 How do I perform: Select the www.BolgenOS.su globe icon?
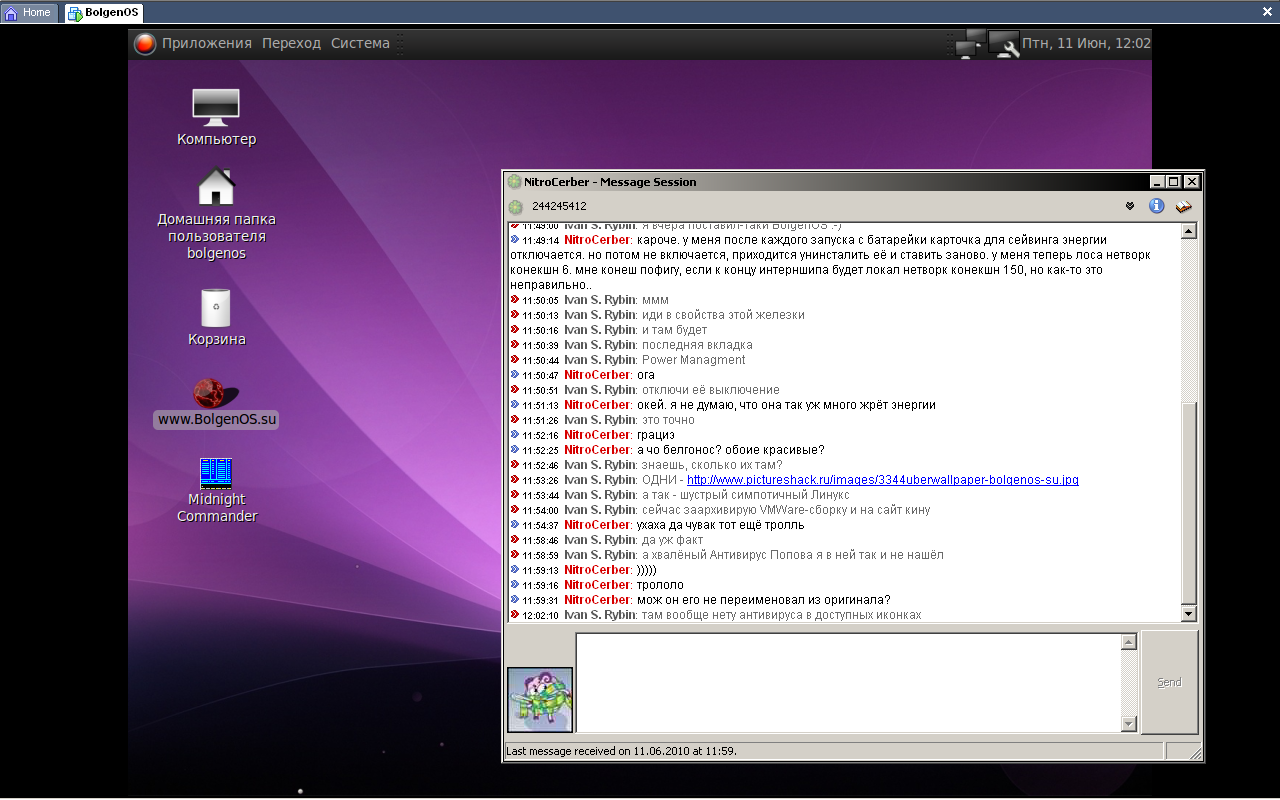(x=216, y=402)
